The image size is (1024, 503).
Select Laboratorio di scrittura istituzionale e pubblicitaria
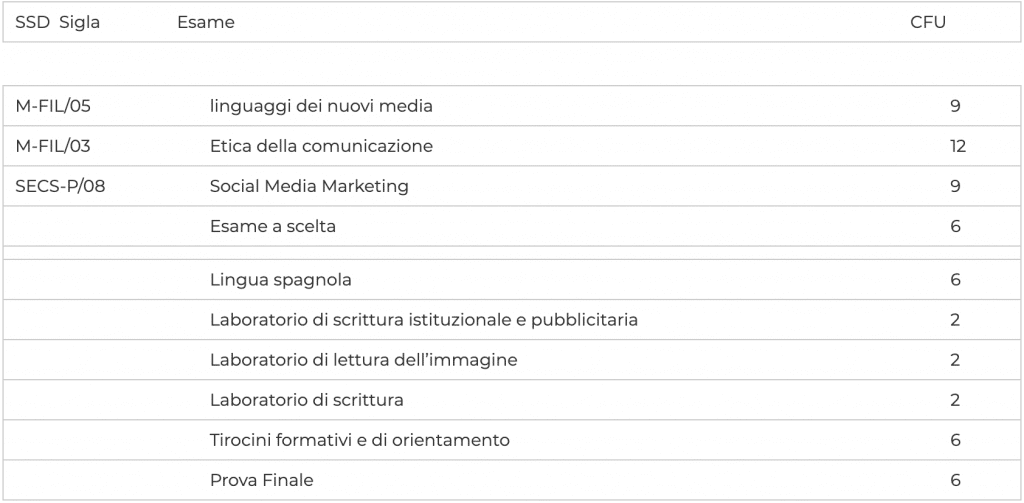424,320
